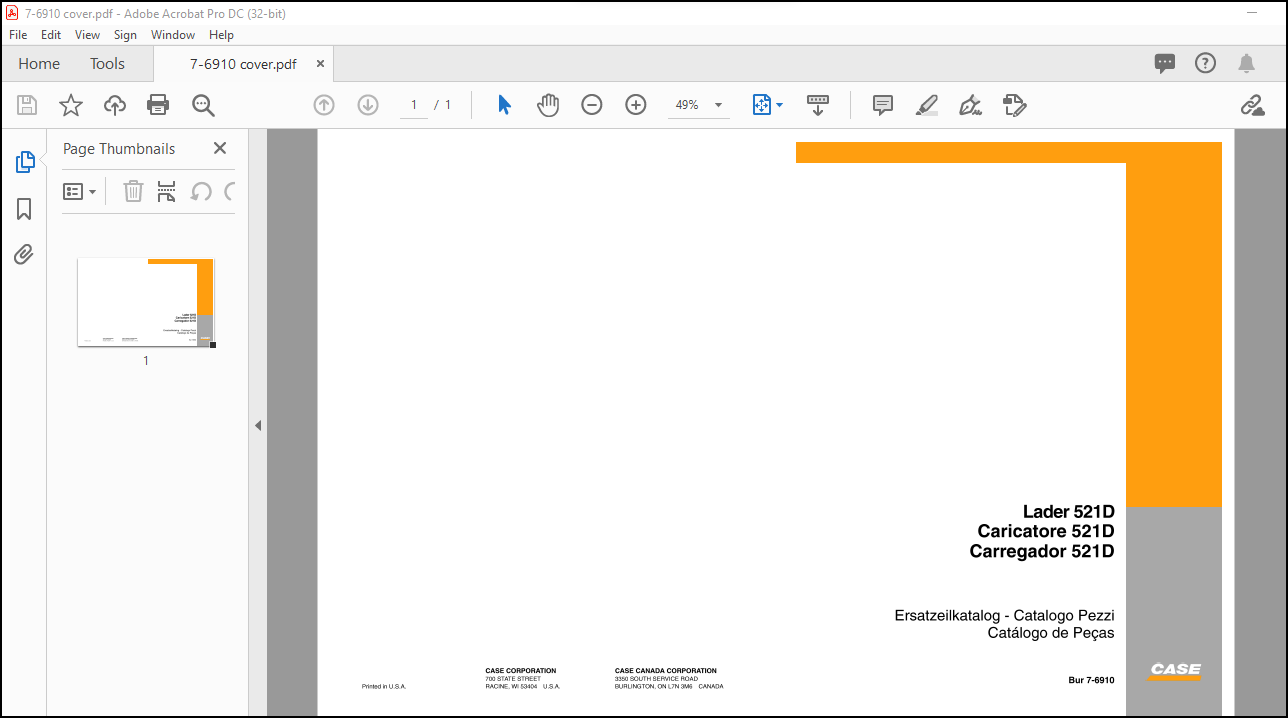Click the 49% zoom value field
The image size is (1288, 718).
[687, 105]
